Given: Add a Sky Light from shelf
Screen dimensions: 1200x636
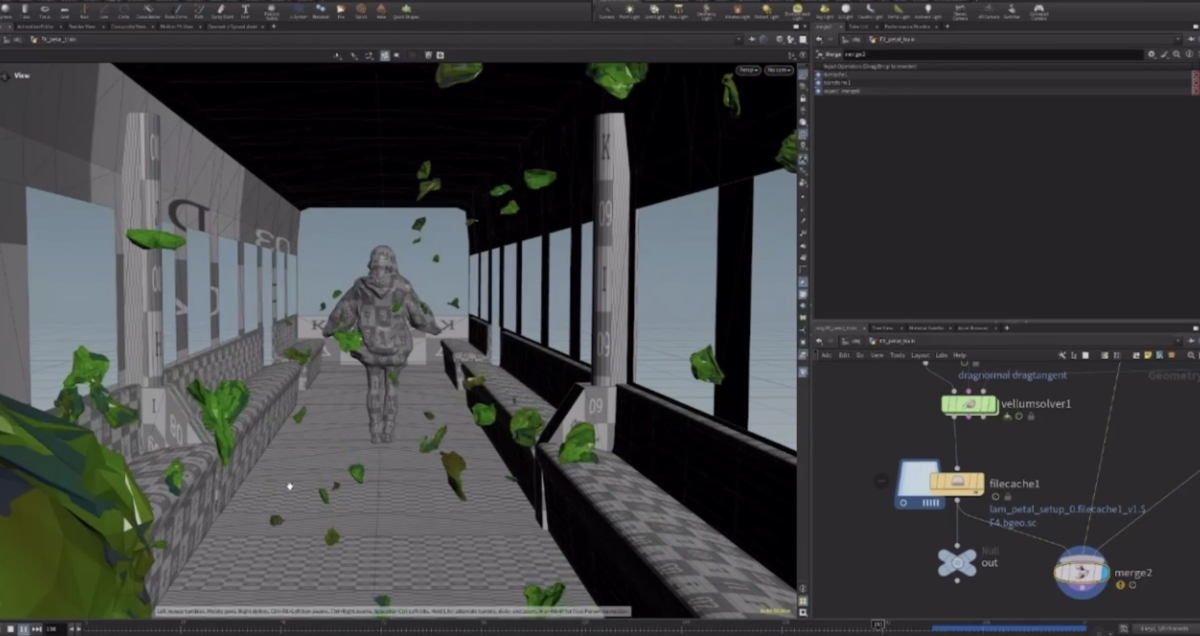Looking at the screenshot, I should [825, 11].
